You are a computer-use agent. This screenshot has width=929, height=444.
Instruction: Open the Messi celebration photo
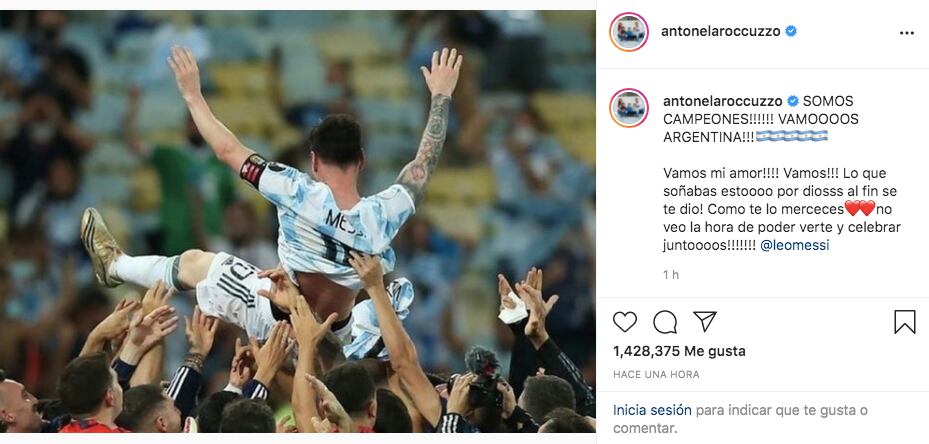297,221
